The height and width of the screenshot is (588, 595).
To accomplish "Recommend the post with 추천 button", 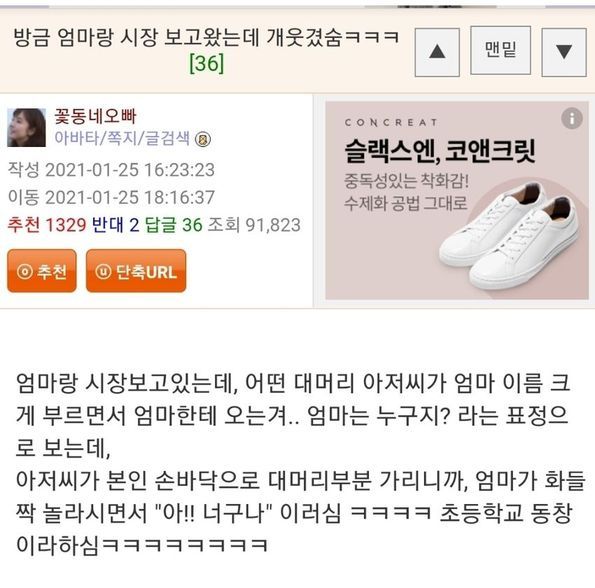I will 42,271.
